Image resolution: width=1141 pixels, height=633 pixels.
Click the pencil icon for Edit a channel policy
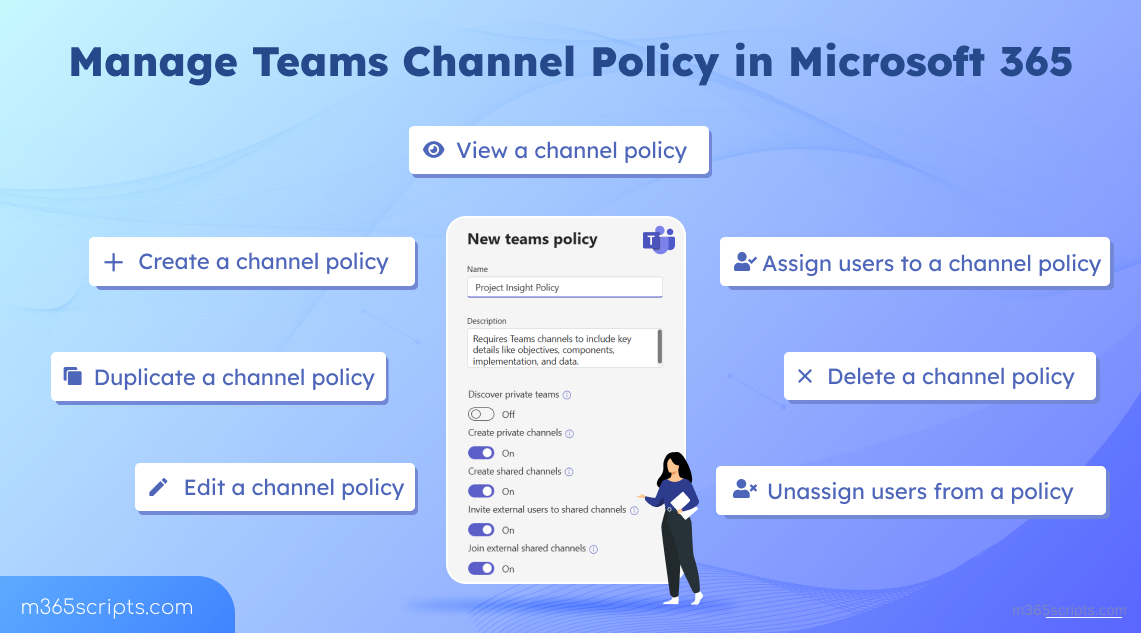pyautogui.click(x=158, y=487)
